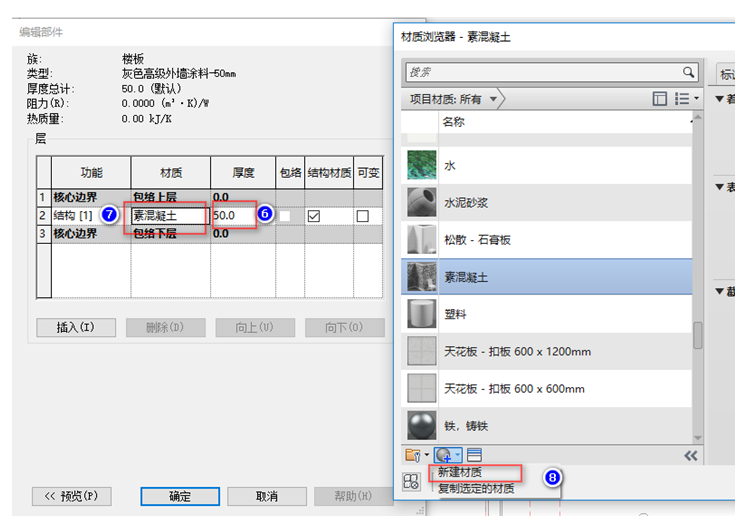Open the 项目材质: 所有 filter dropdown
This screenshot has height=521, width=753.
pos(452,99)
